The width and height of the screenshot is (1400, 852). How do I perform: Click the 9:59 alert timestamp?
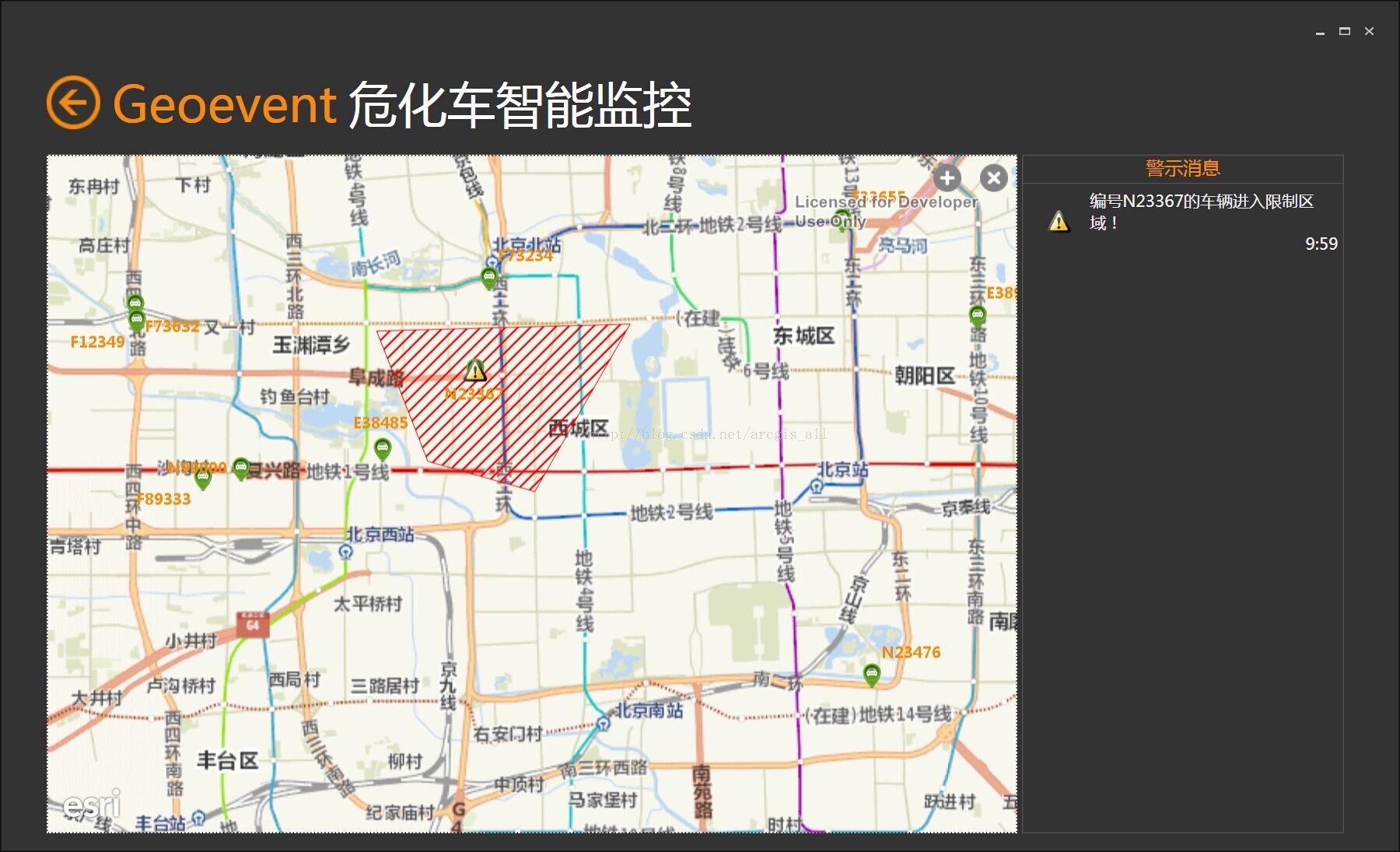point(1321,244)
